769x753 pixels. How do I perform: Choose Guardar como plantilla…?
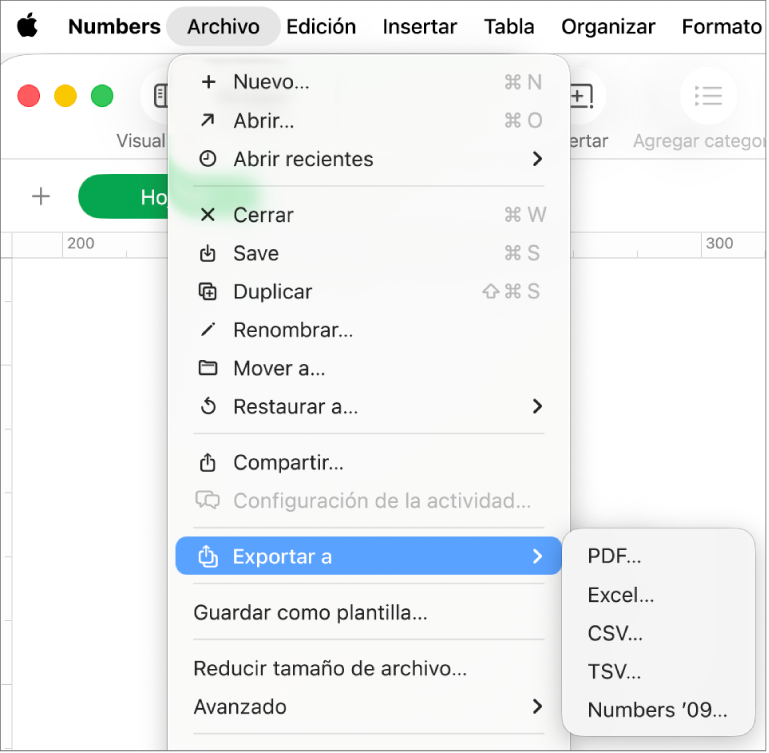click(x=369, y=612)
